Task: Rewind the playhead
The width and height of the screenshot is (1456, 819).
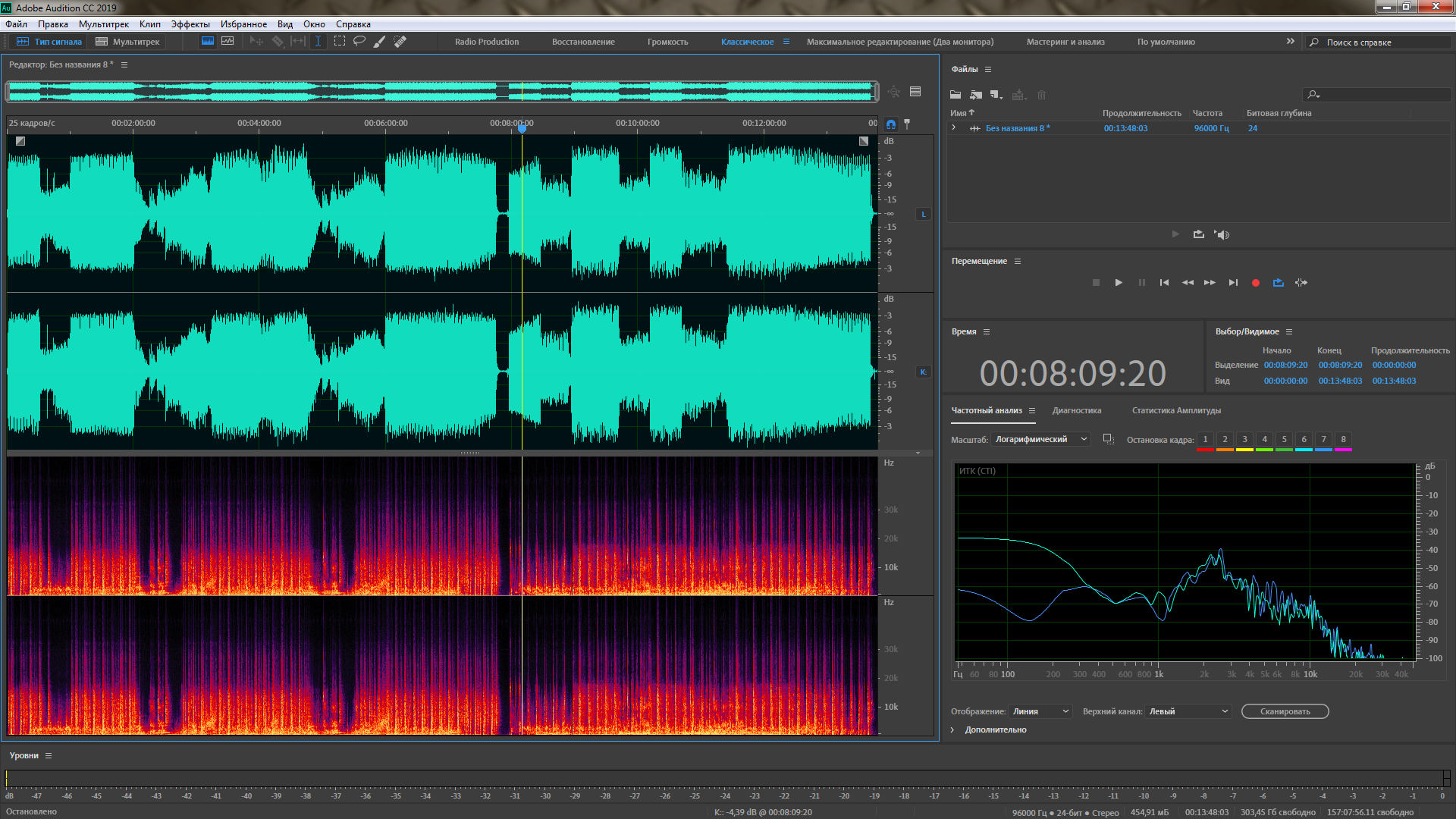Action: 1188,282
